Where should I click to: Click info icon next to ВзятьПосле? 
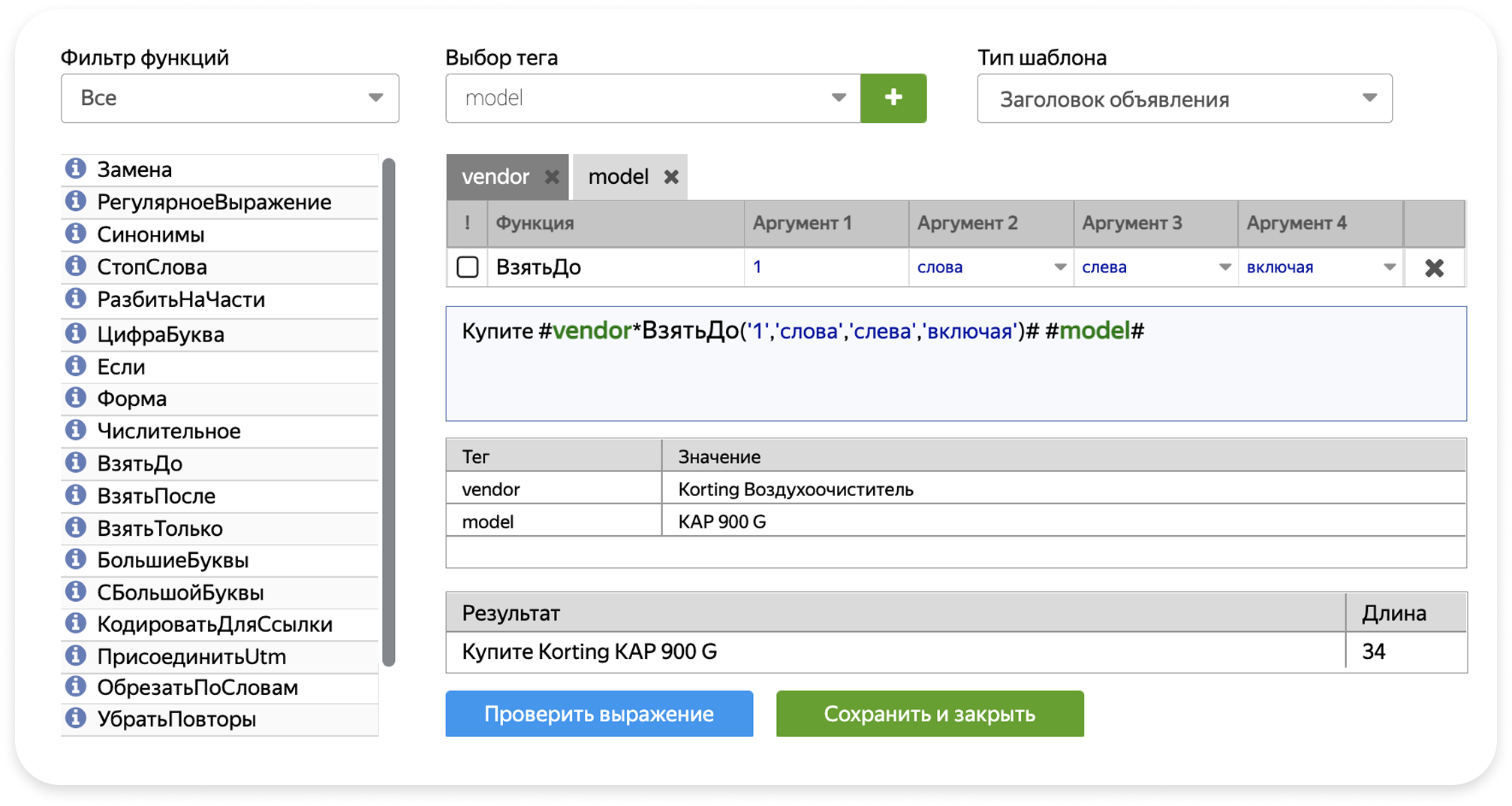coord(75,495)
